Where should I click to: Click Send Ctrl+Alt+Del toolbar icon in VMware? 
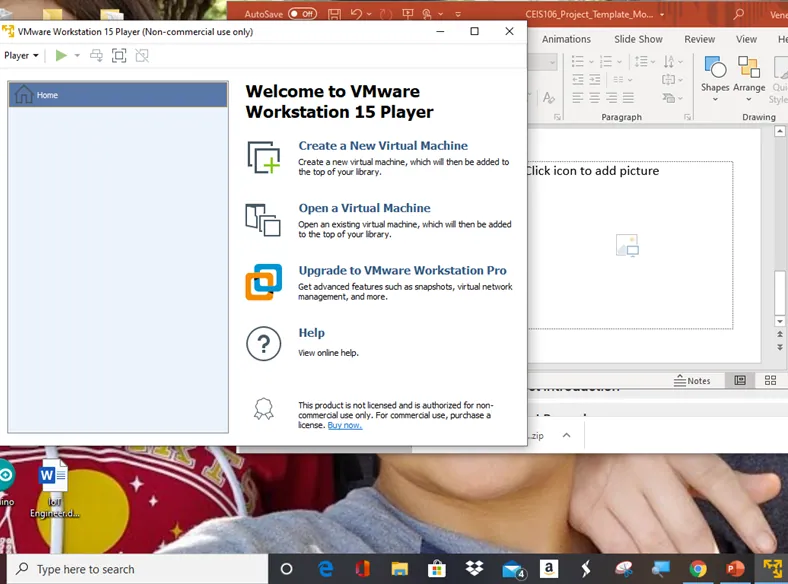click(x=96, y=56)
